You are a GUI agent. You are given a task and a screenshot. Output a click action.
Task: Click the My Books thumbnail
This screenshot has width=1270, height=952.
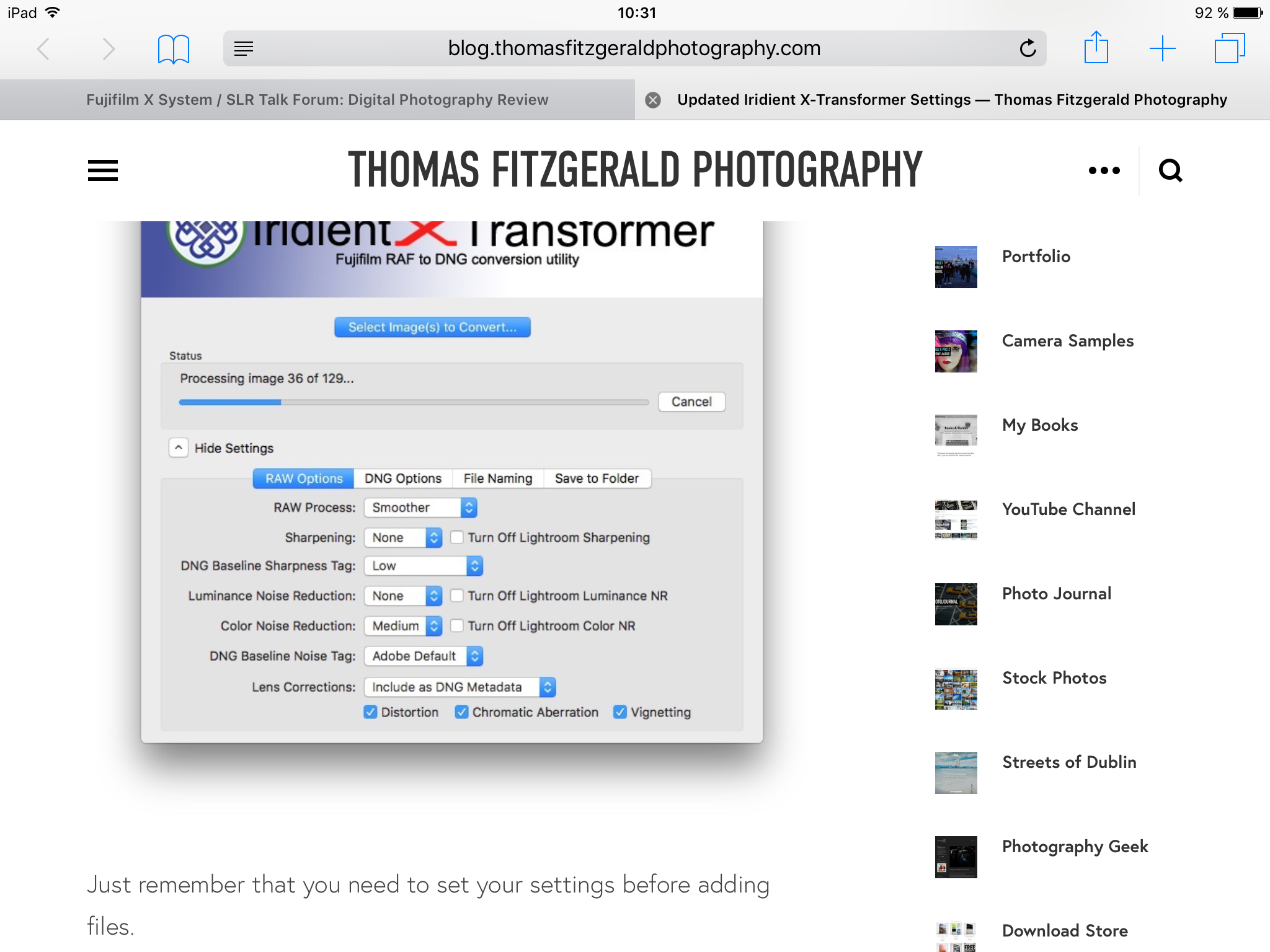956,436
